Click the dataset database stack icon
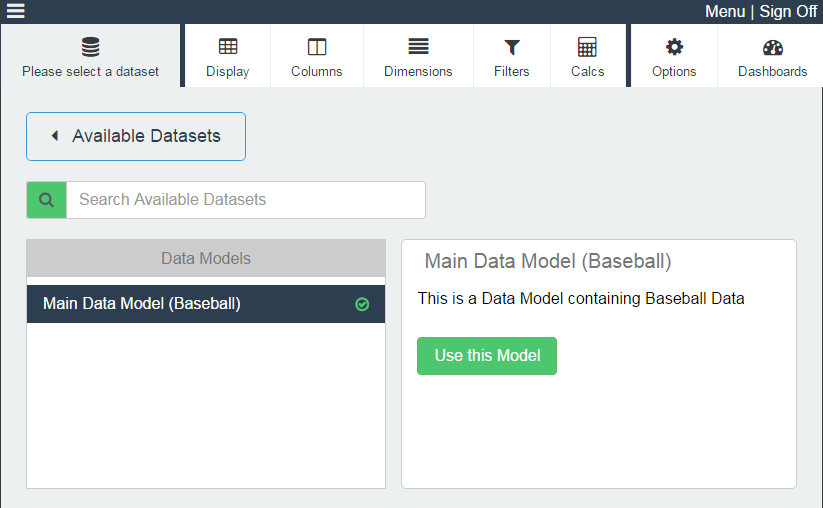The width and height of the screenshot is (823, 508). point(90,47)
